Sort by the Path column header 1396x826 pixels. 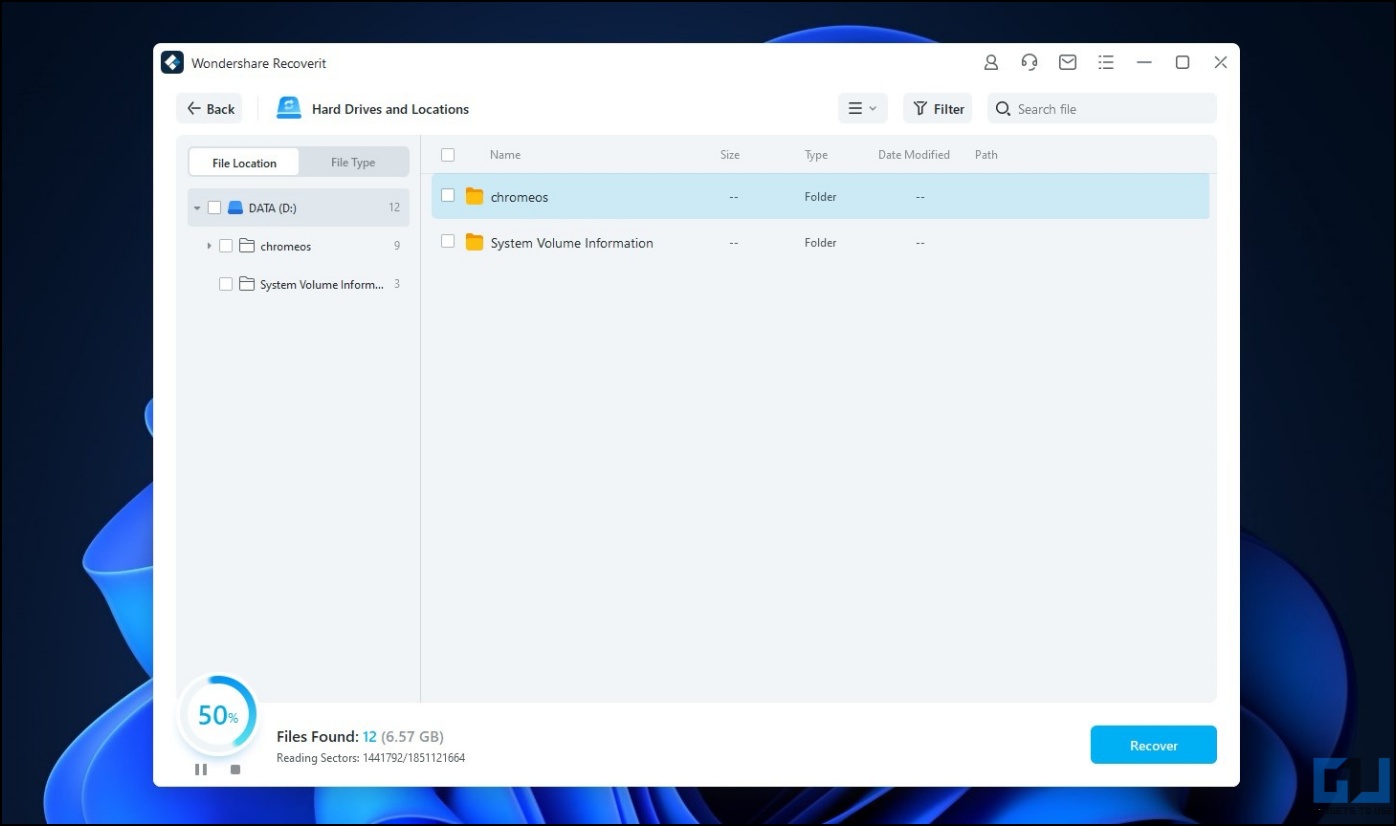click(986, 155)
